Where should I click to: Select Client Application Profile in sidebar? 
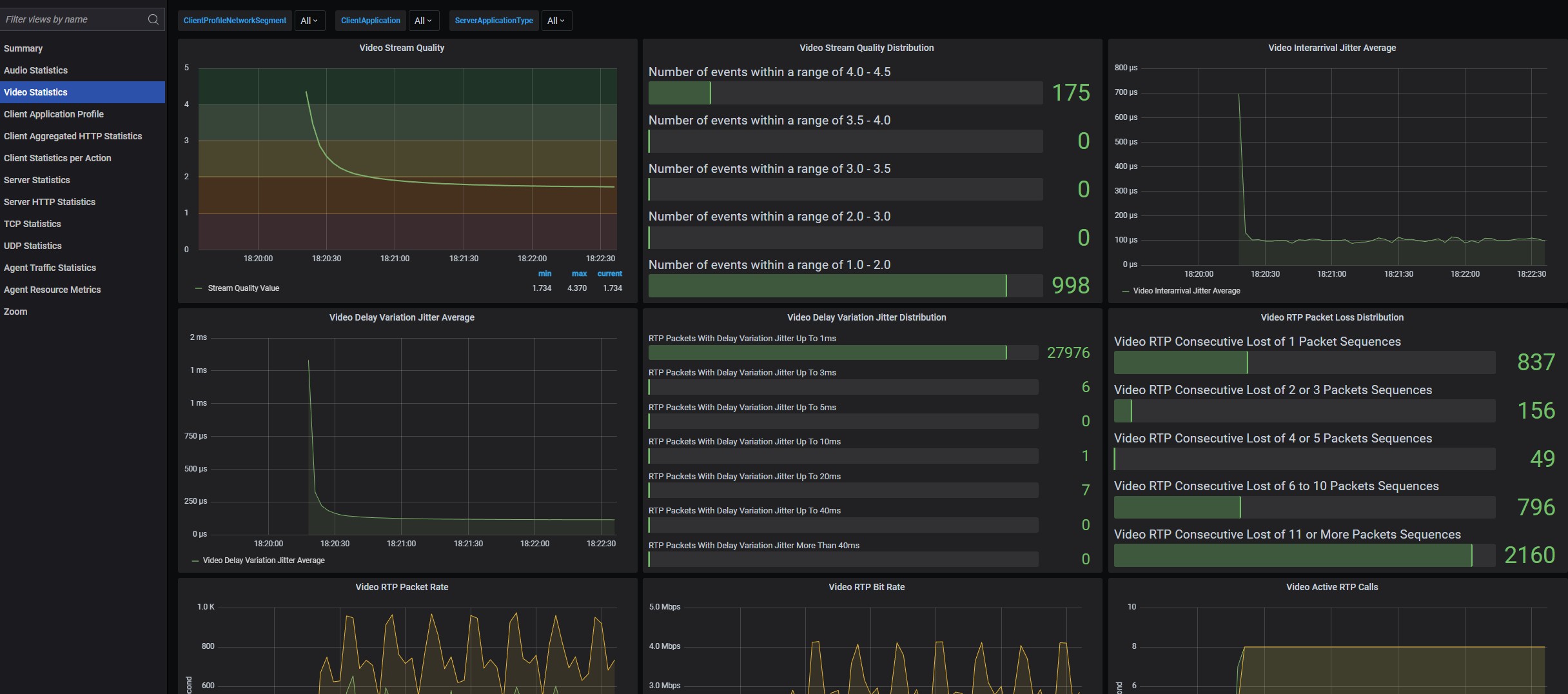(x=54, y=114)
